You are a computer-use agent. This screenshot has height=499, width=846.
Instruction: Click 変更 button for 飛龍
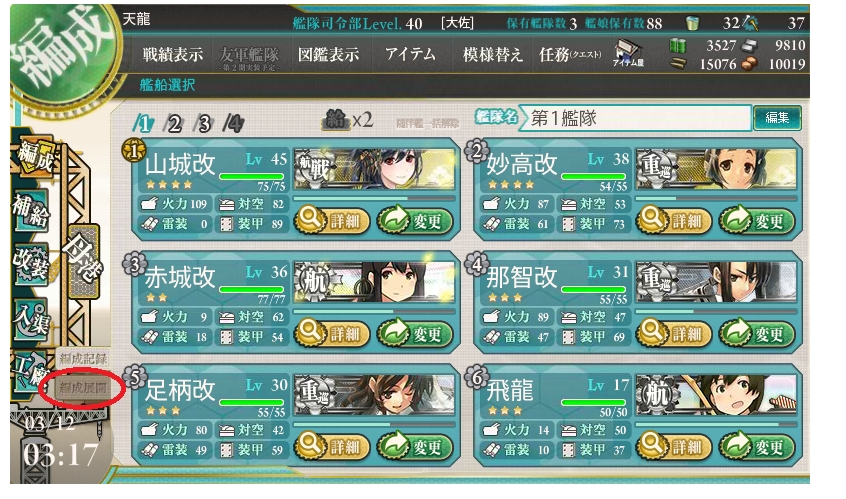(x=756, y=446)
